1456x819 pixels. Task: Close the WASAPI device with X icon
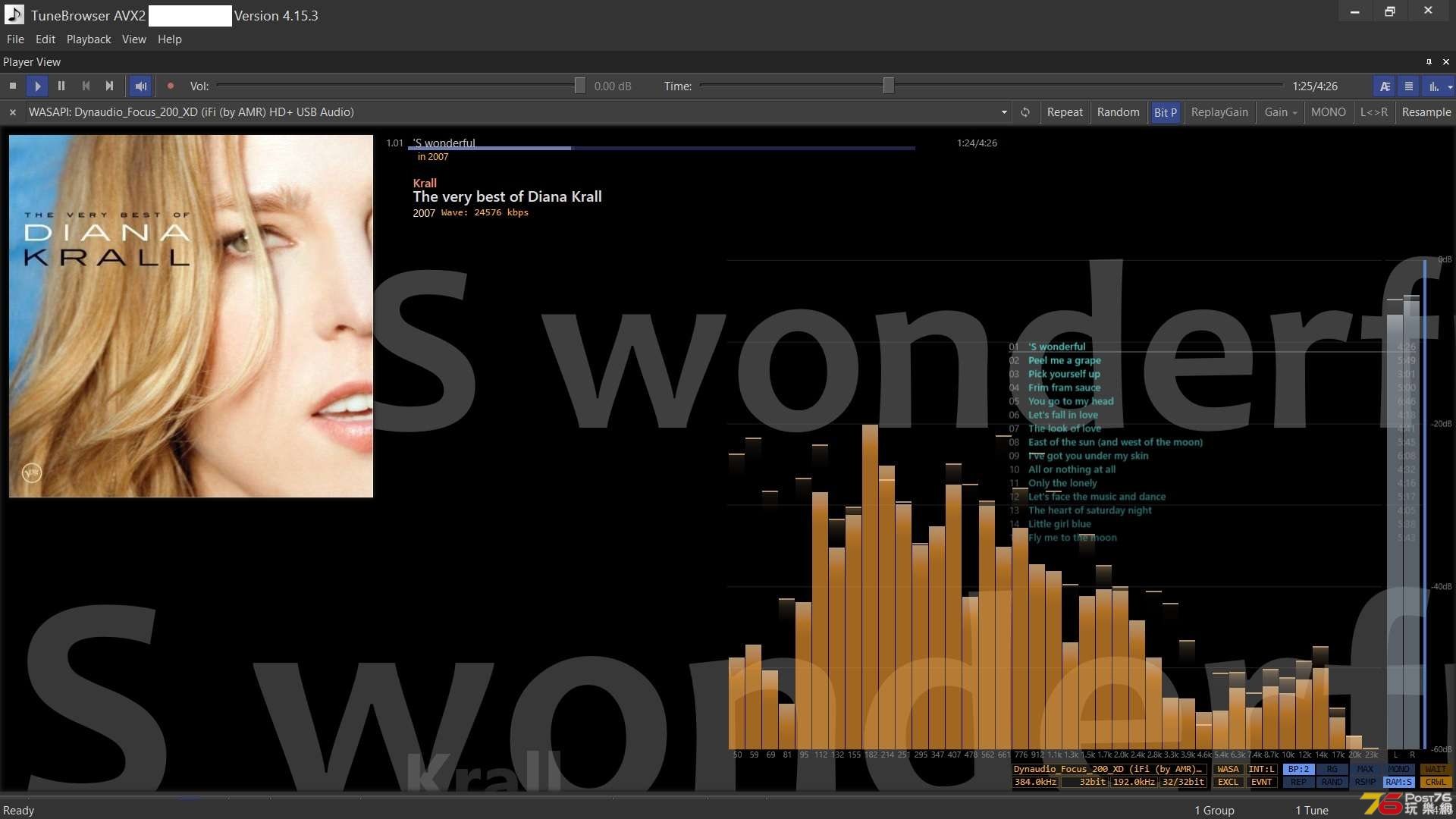pos(13,112)
